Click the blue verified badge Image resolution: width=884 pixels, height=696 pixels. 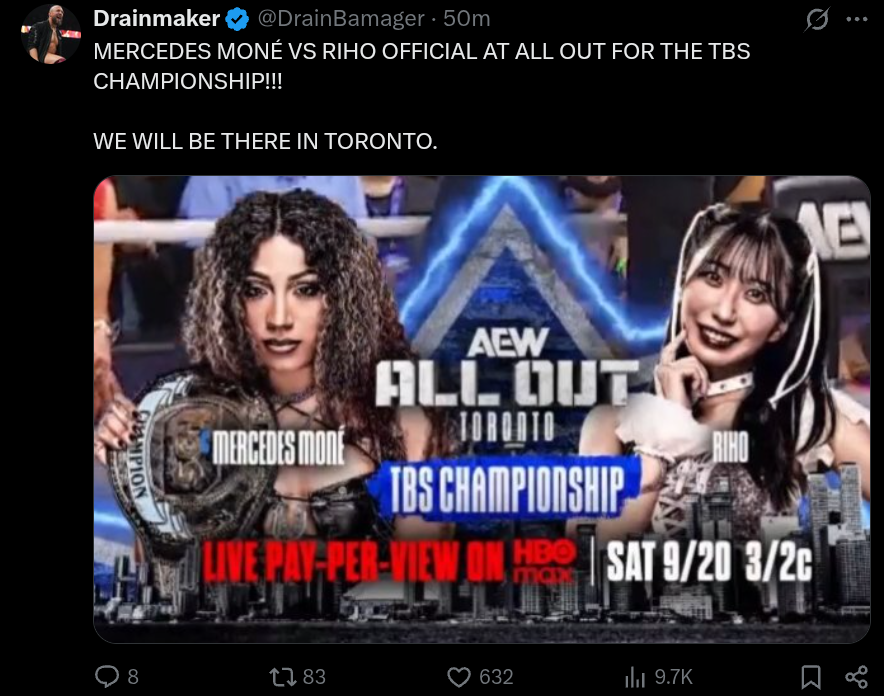(237, 19)
